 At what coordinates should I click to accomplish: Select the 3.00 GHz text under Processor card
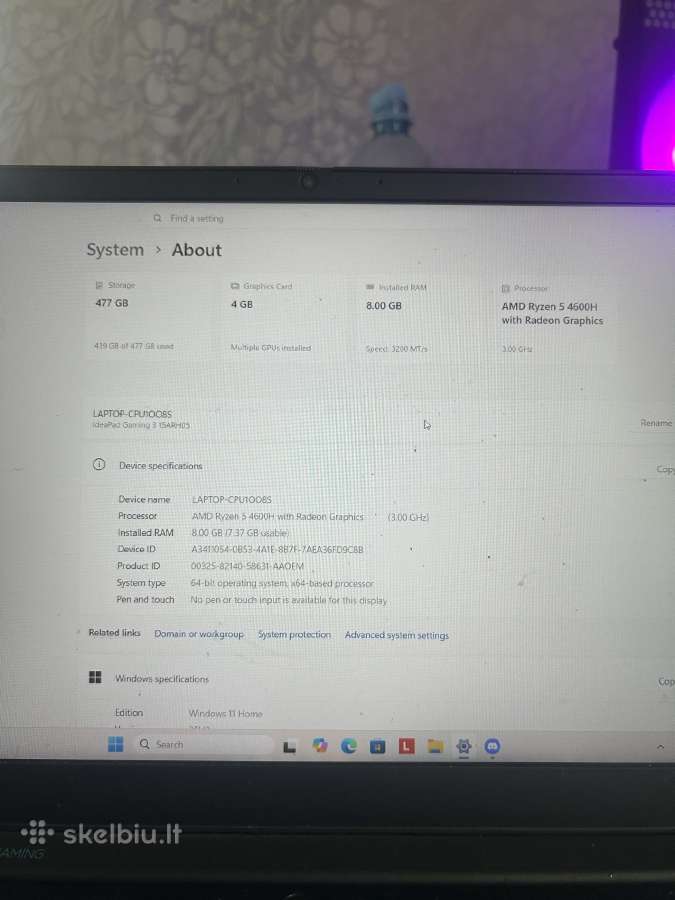click(x=517, y=349)
